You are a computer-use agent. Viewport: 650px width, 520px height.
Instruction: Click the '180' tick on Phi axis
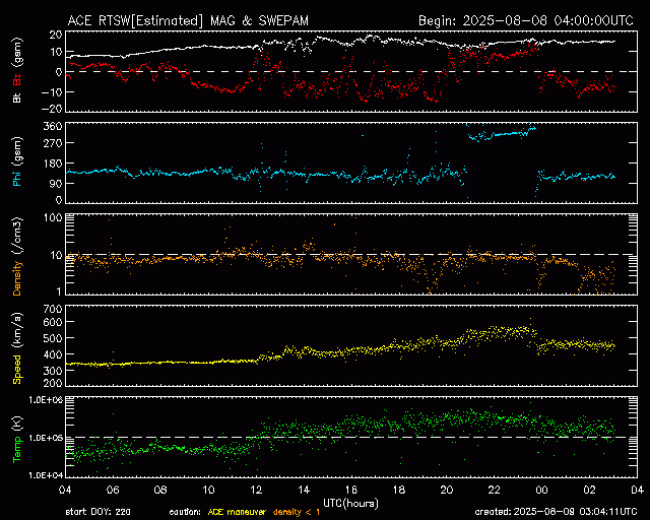pyautogui.click(x=53, y=163)
